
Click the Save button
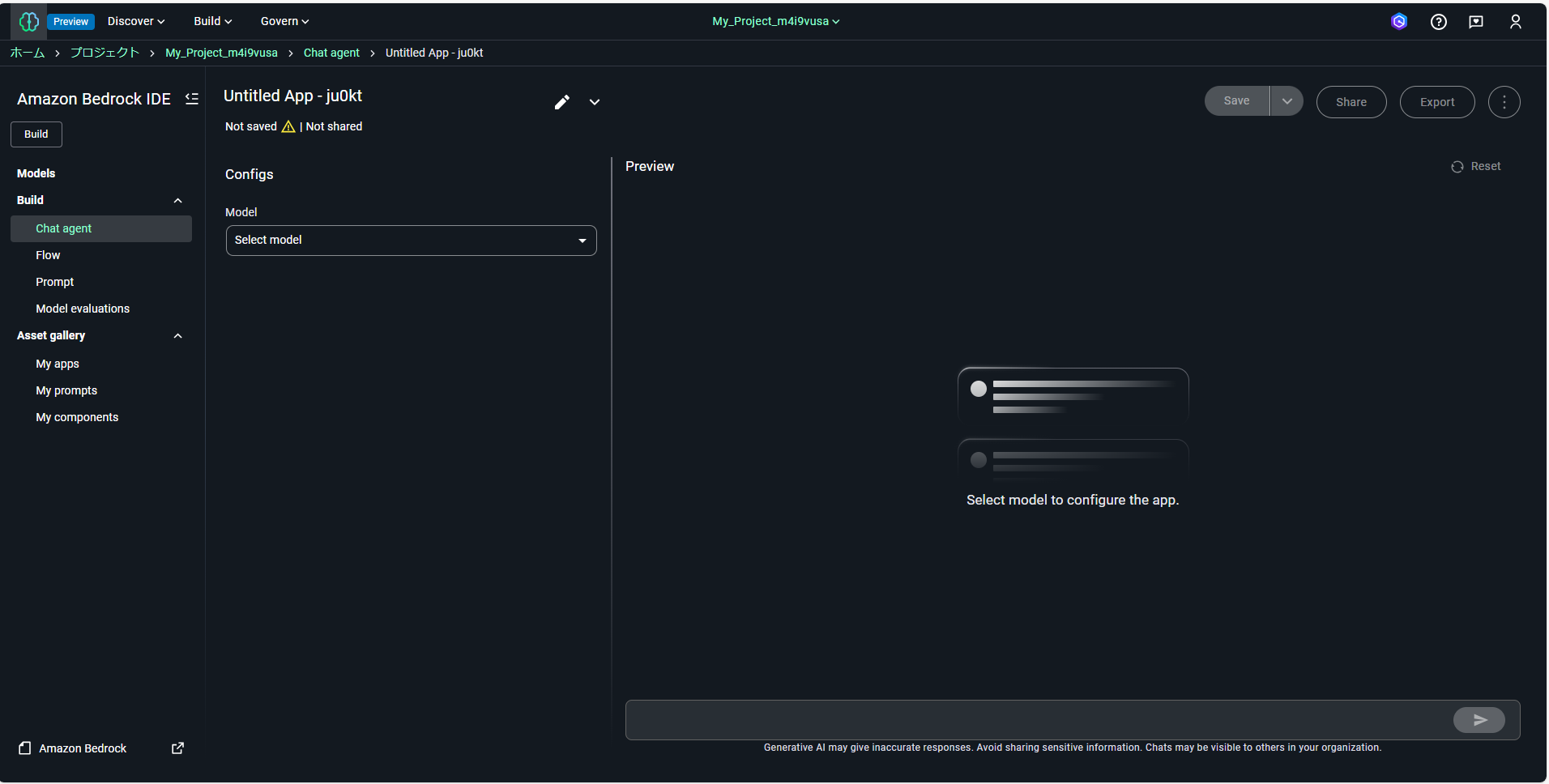click(x=1237, y=101)
